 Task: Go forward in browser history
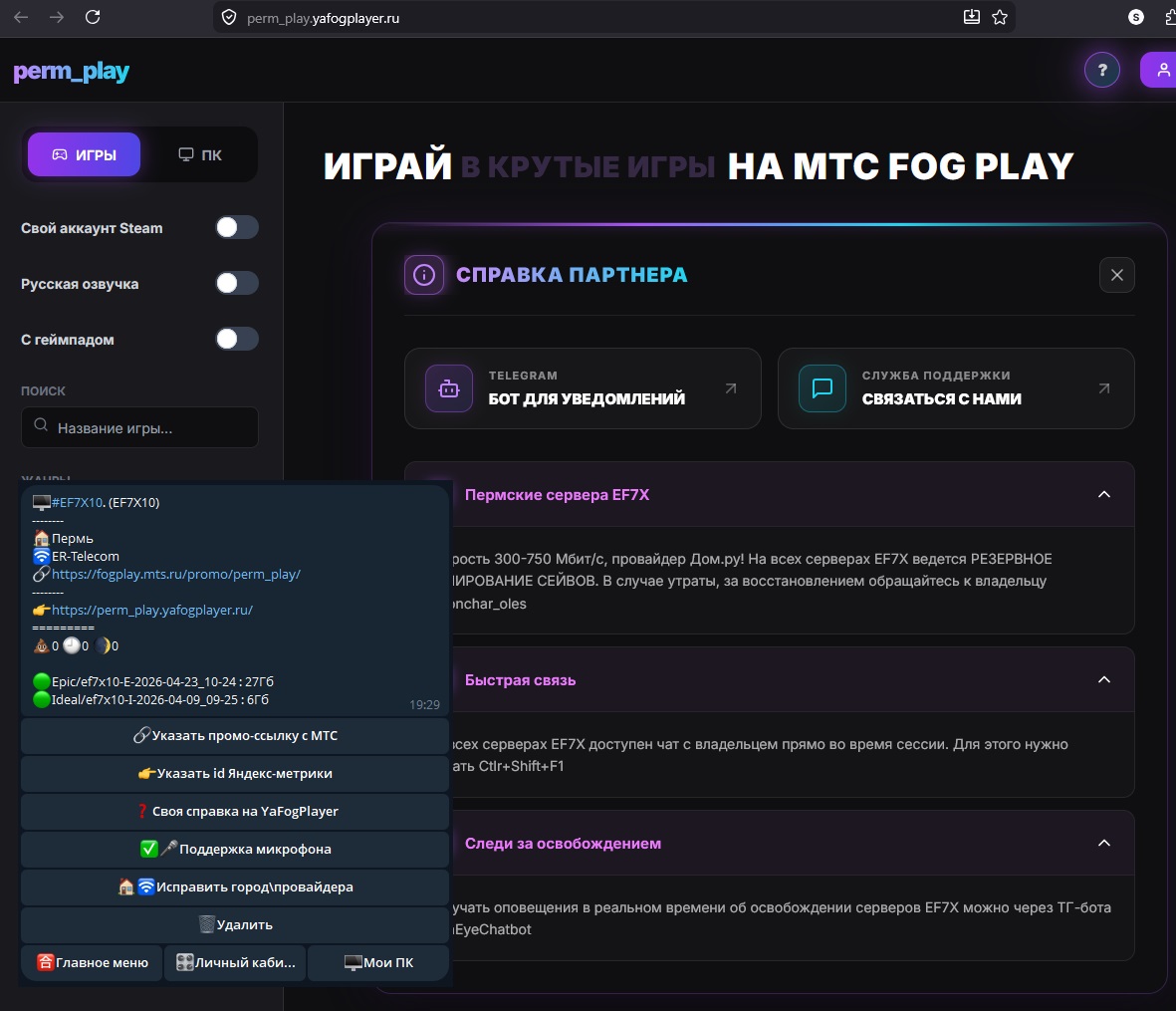point(57,17)
